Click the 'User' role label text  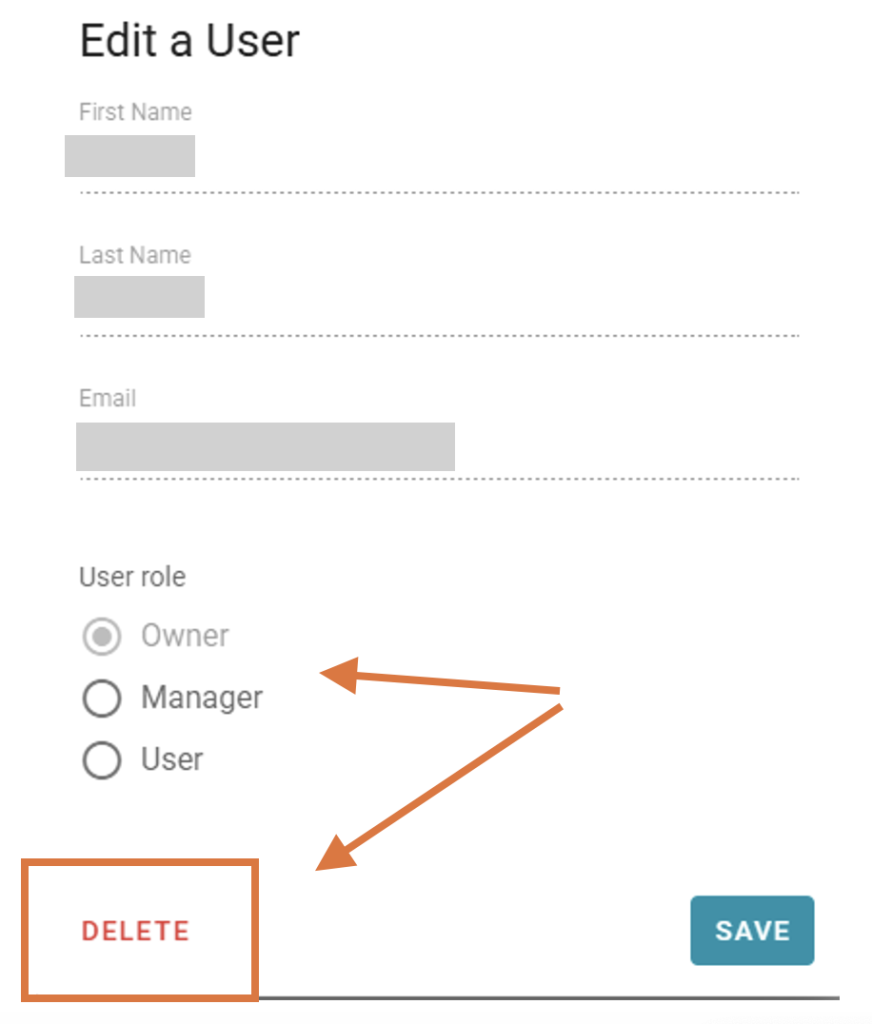[172, 760]
